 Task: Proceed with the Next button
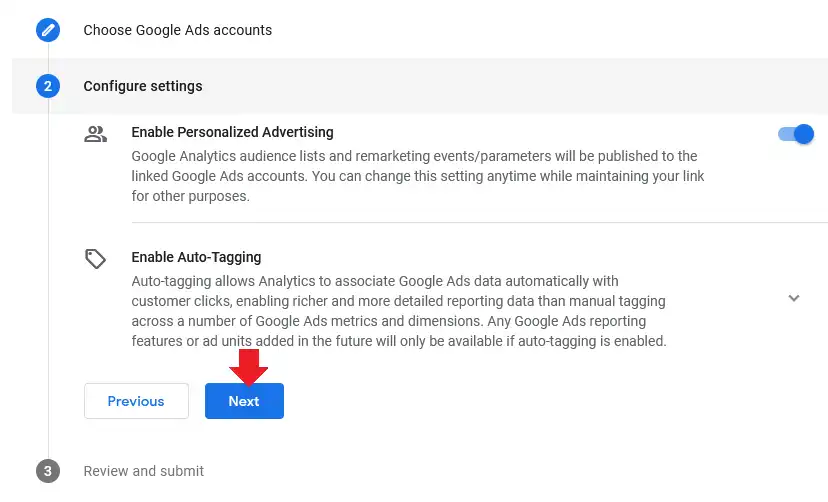(x=244, y=401)
